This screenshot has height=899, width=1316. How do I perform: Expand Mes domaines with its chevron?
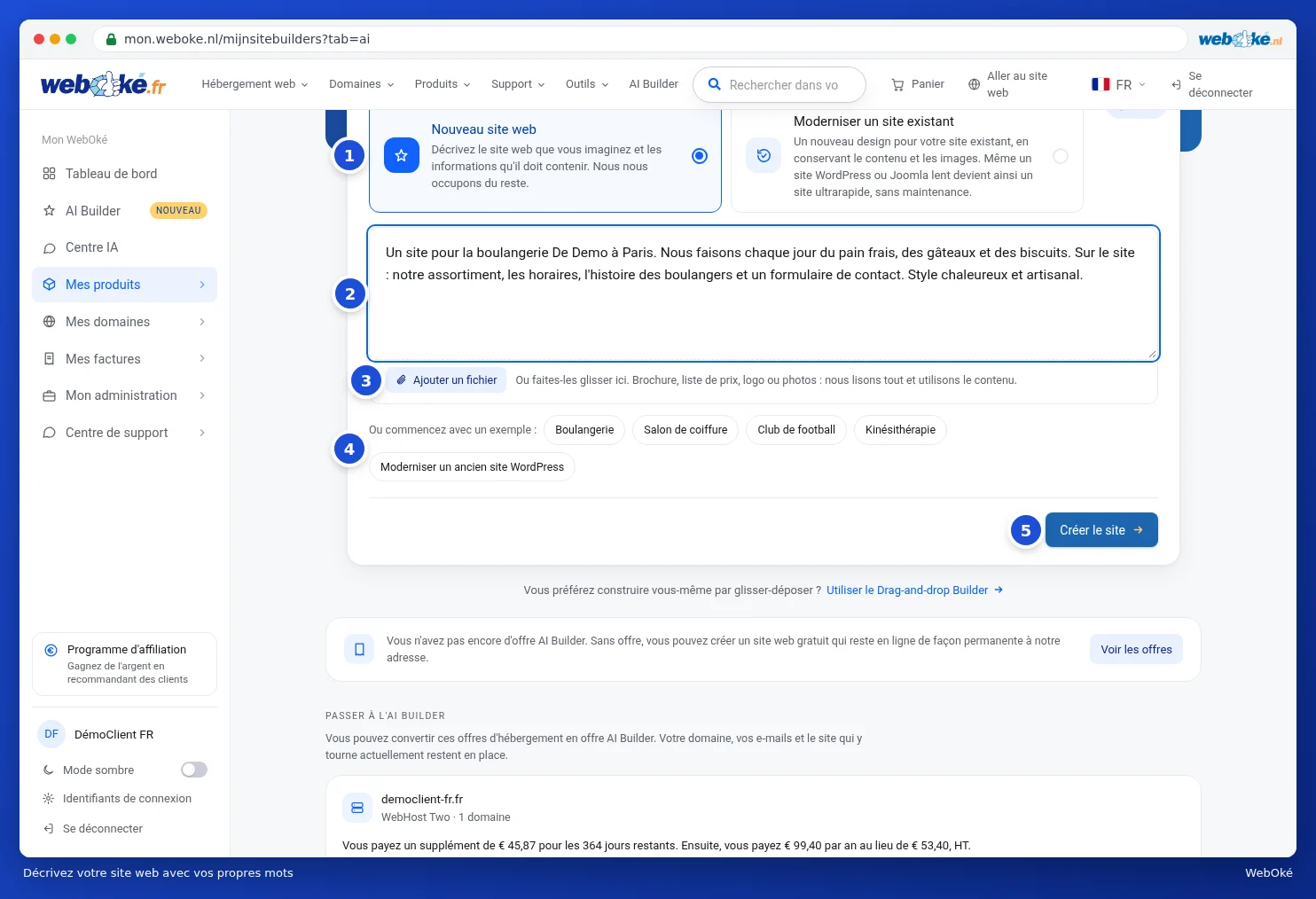[202, 322]
